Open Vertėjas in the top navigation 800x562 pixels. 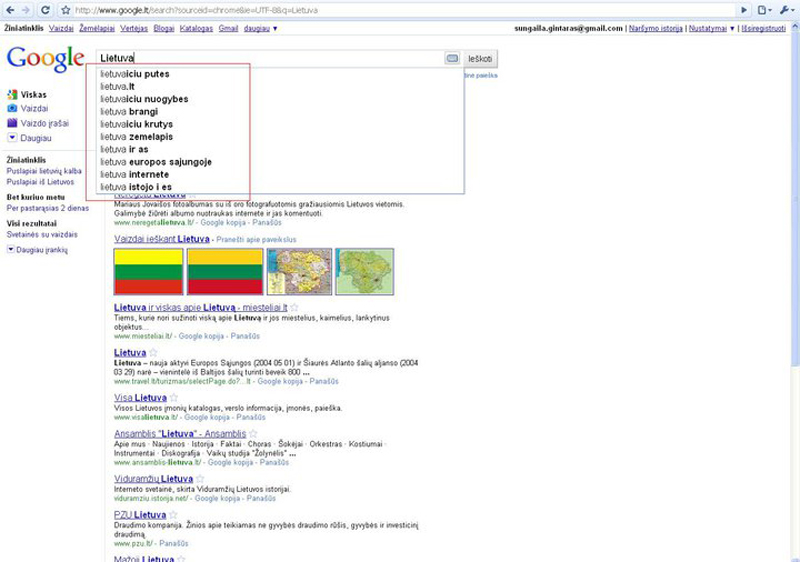click(x=134, y=29)
